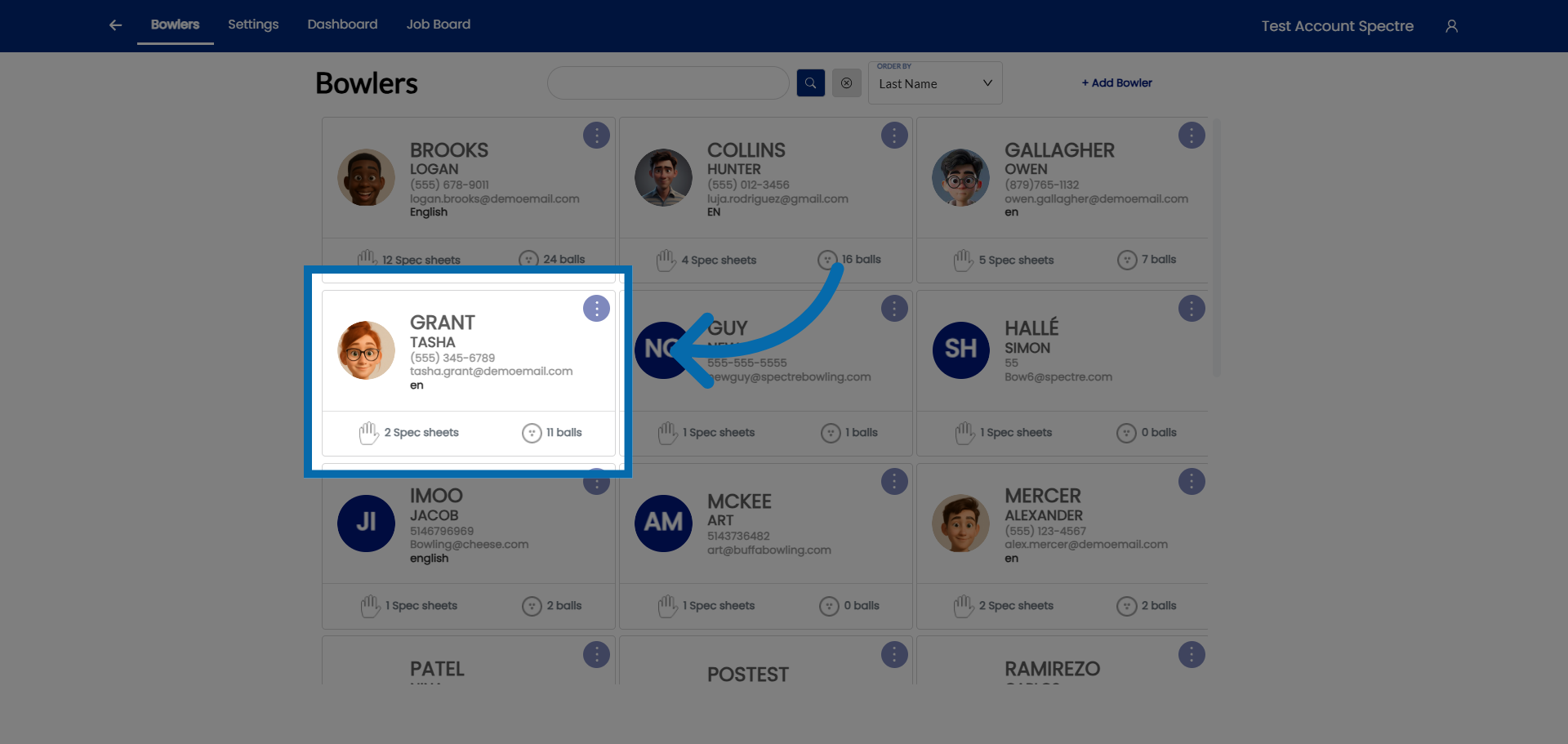Open Brooks 12 Spec sheets
Image resolution: width=1568 pixels, height=744 pixels.
coord(409,260)
